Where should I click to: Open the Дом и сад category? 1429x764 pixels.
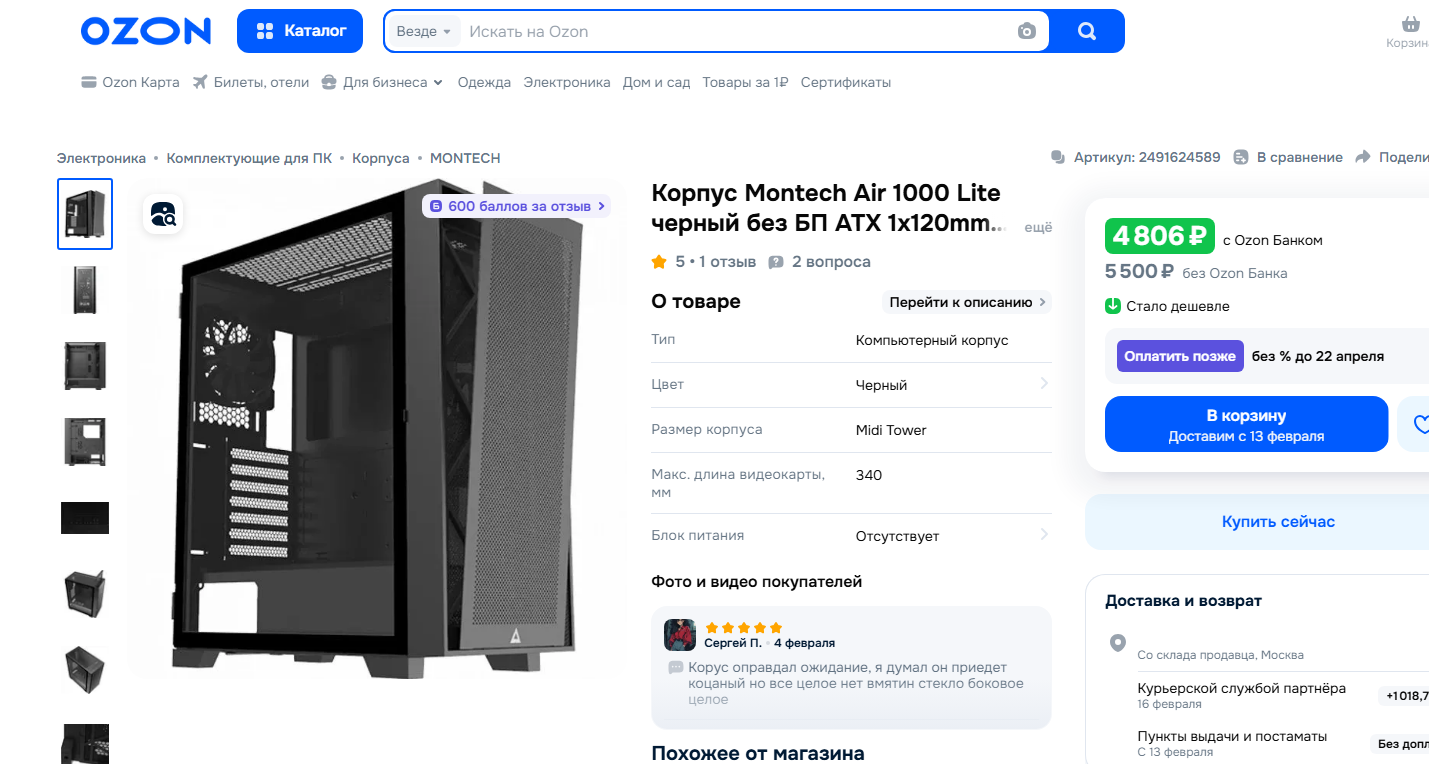(656, 83)
